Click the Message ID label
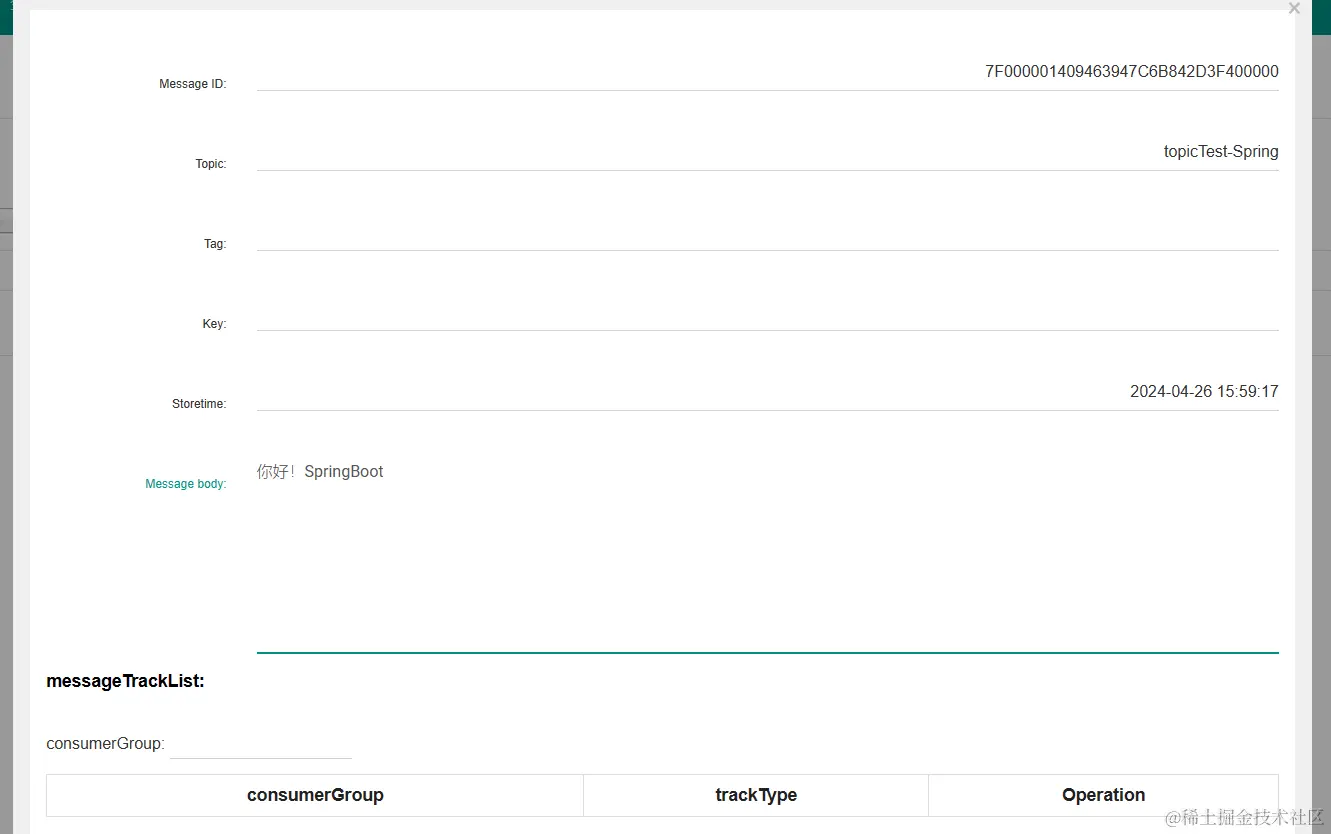Viewport: 1331px width, 834px height. (x=193, y=84)
